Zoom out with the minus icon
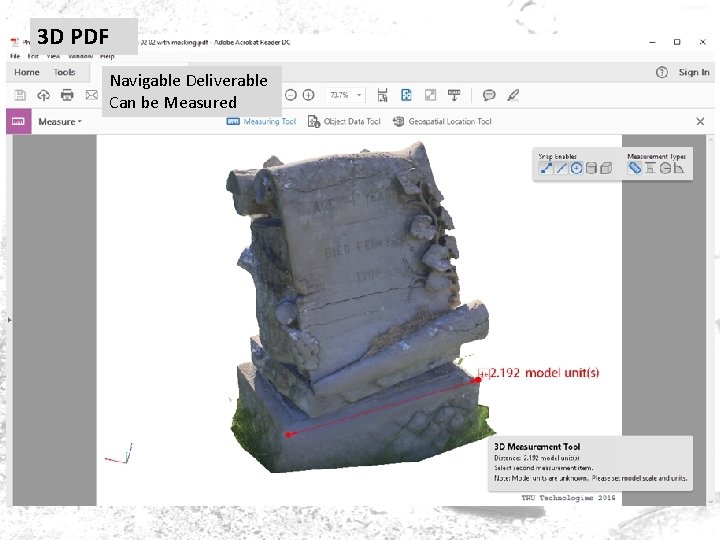The width and height of the screenshot is (720, 540). (x=291, y=95)
